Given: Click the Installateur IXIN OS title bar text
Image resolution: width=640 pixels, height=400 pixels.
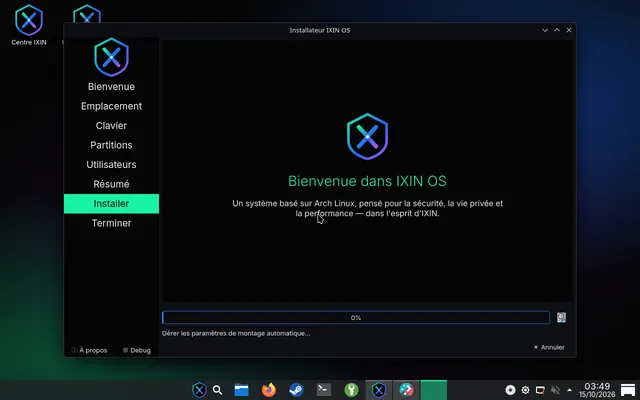Looking at the screenshot, I should (x=320, y=30).
